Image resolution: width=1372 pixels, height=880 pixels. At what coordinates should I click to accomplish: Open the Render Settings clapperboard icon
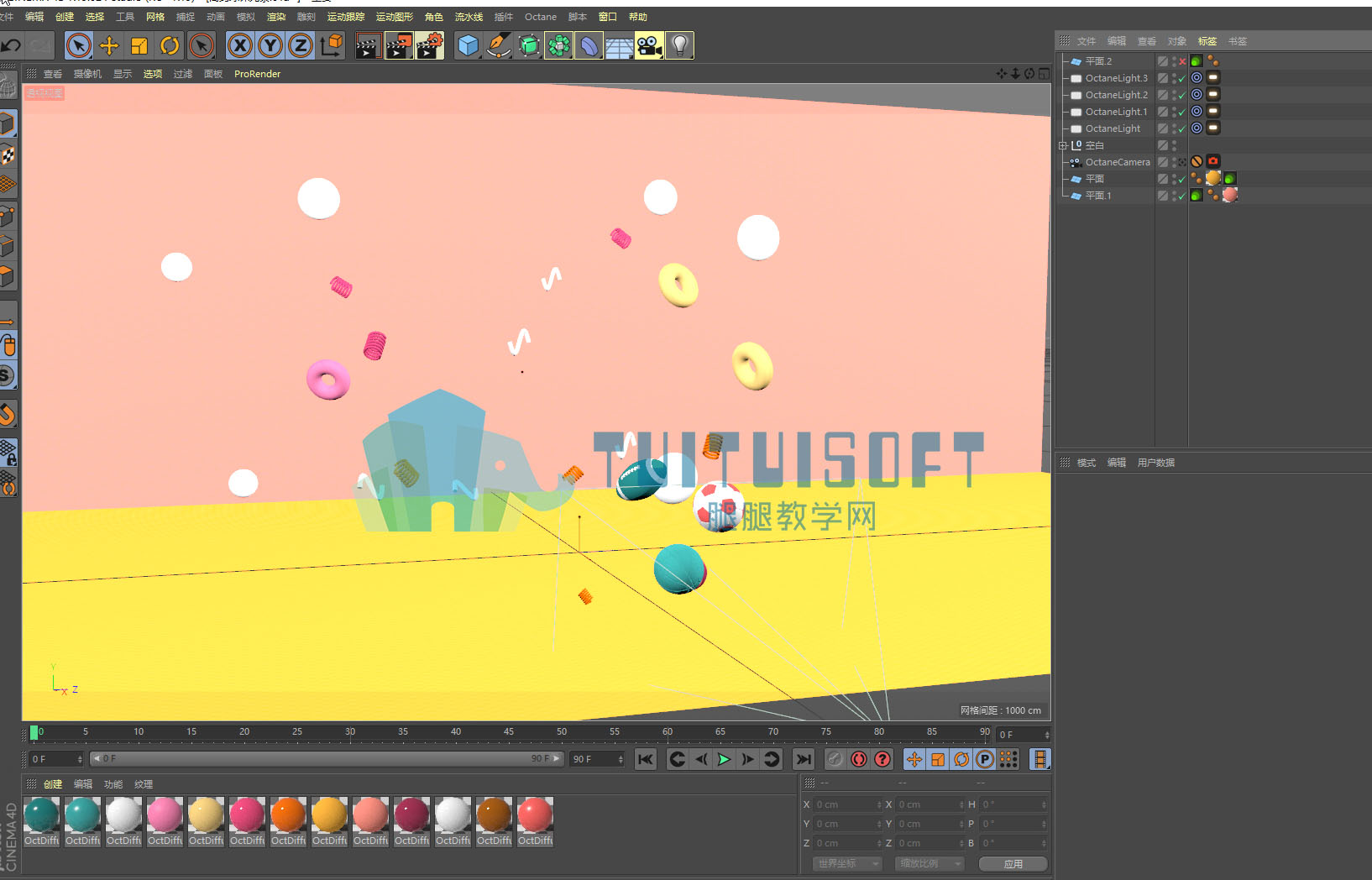click(428, 45)
